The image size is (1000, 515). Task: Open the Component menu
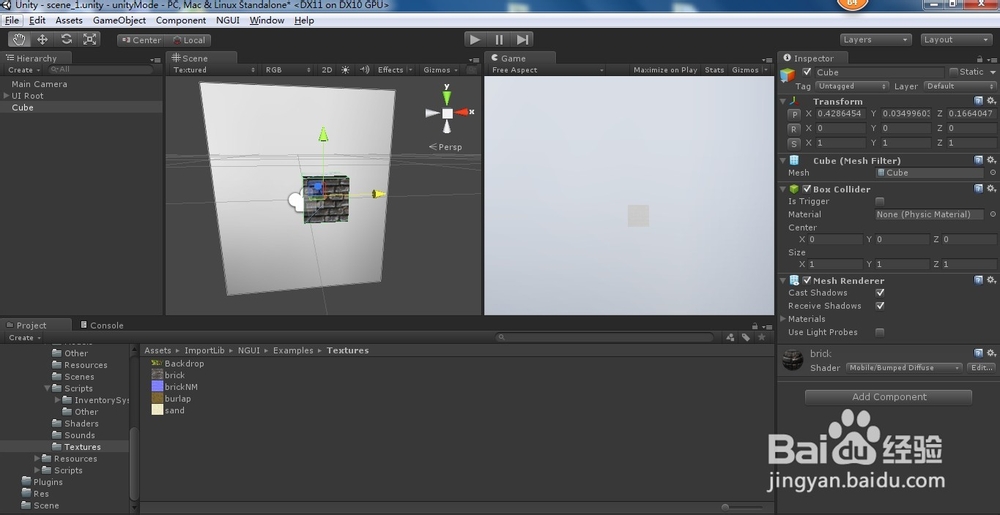[x=180, y=20]
